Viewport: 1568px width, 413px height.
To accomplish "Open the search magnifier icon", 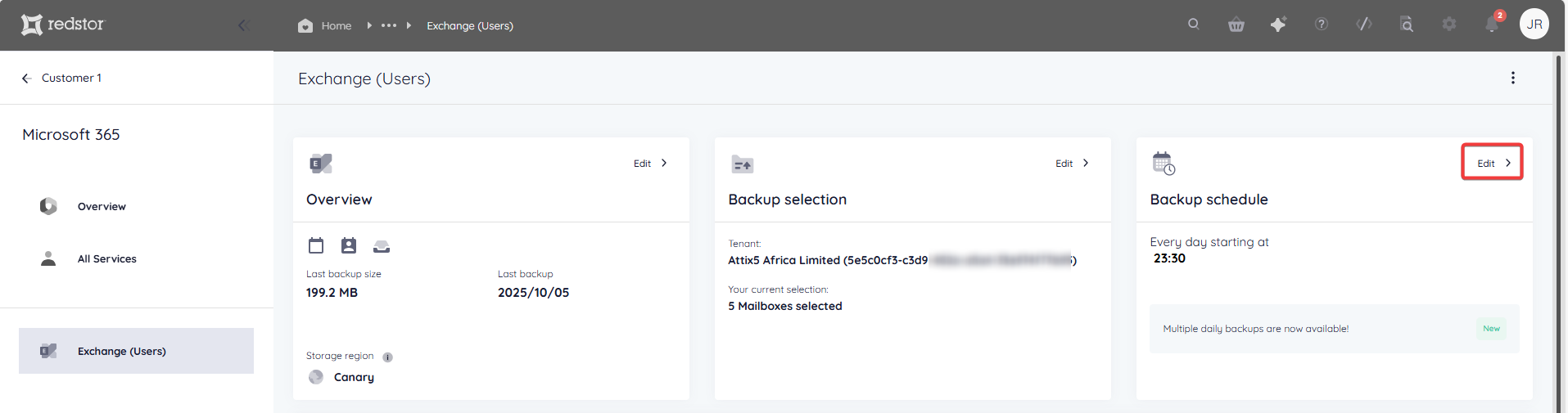I will click(x=1194, y=24).
